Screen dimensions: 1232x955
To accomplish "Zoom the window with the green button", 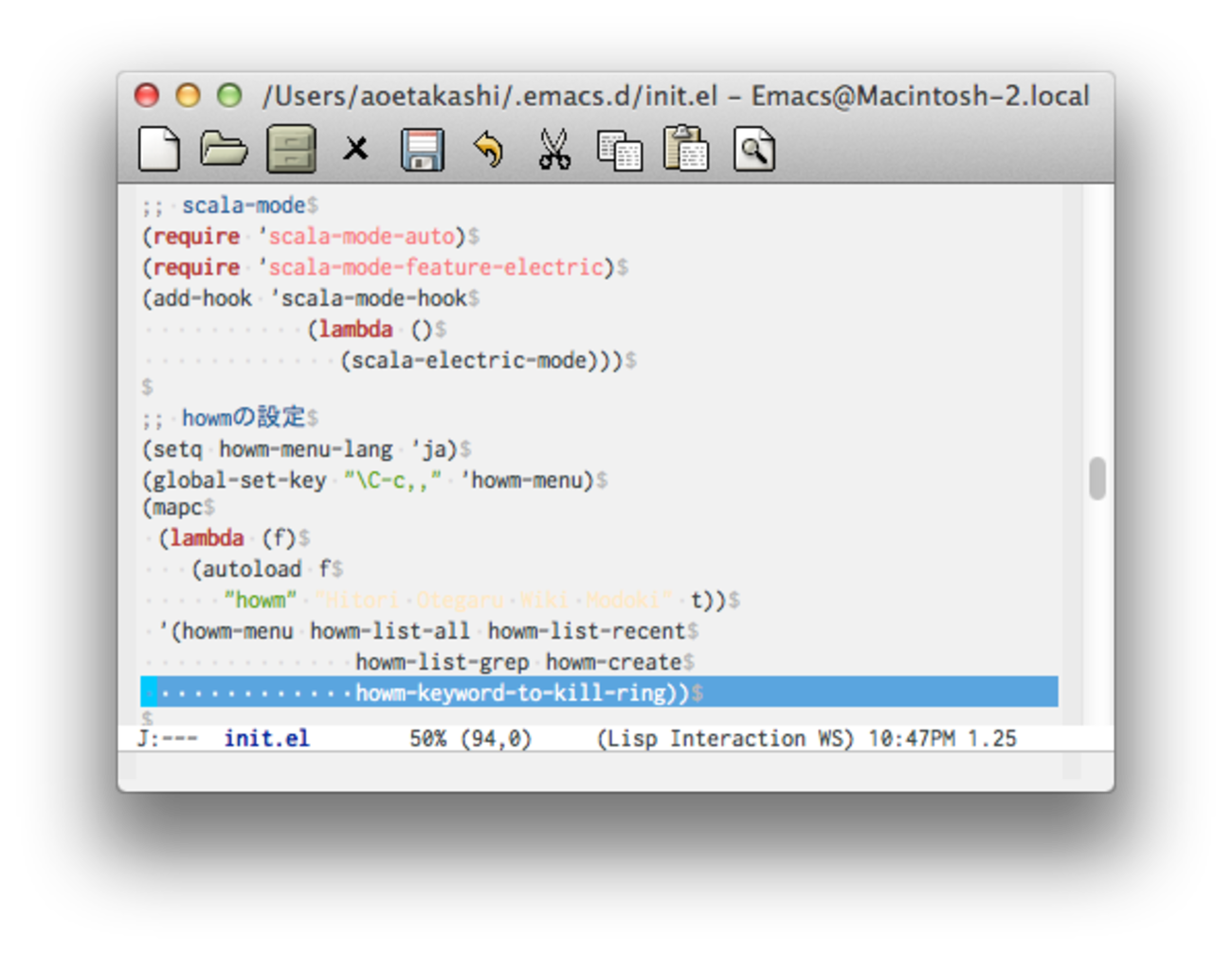I will (x=229, y=95).
